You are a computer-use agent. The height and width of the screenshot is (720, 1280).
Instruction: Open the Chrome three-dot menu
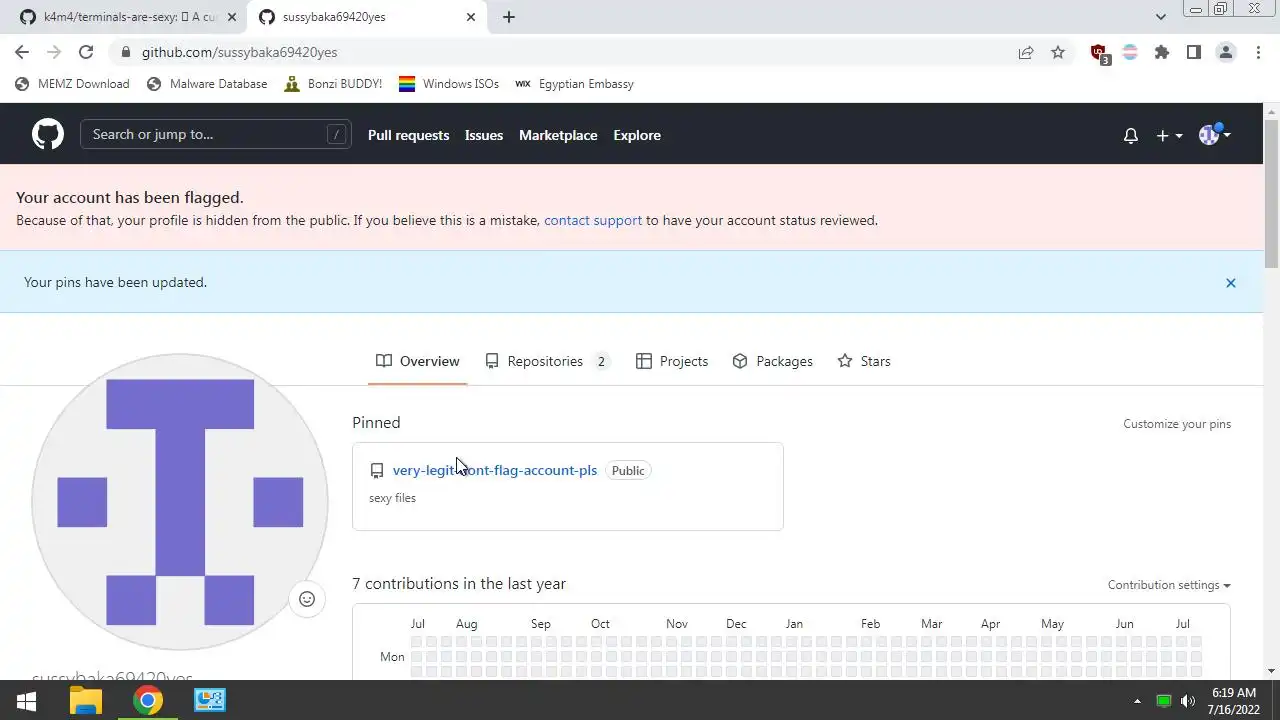click(1258, 52)
